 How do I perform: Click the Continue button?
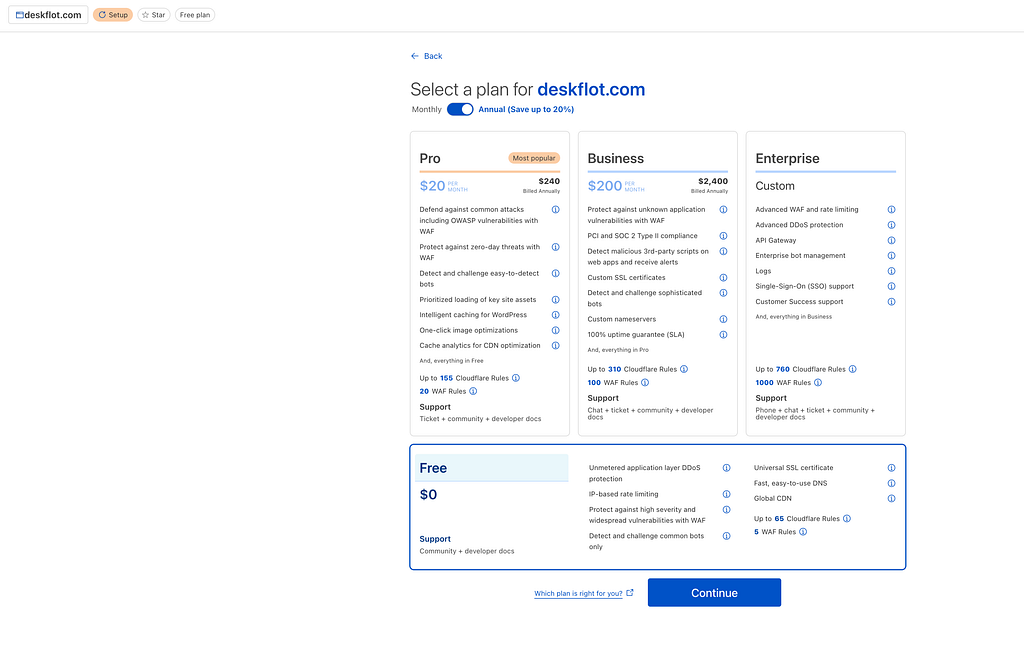pos(714,592)
